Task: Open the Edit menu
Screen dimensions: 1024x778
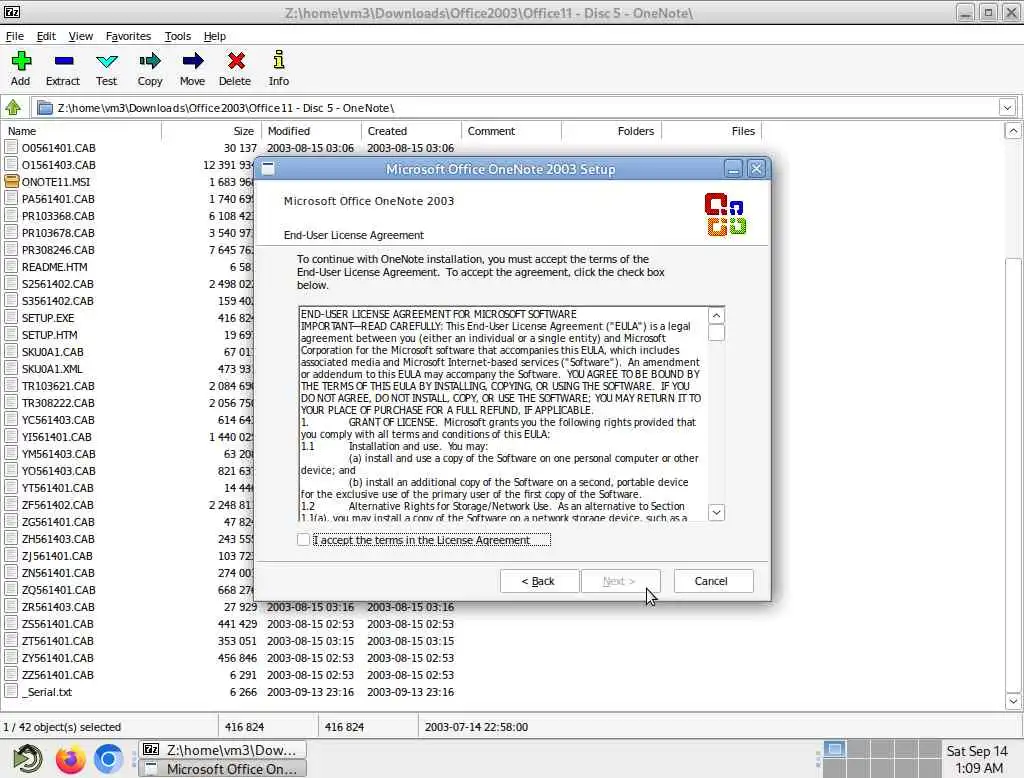Action: click(x=46, y=36)
